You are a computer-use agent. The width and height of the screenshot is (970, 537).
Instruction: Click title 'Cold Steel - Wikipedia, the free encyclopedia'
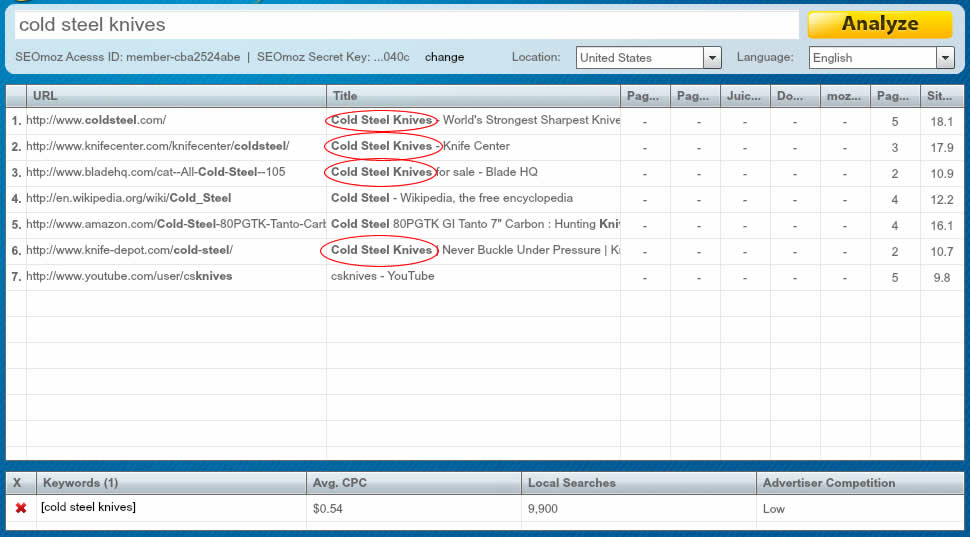click(452, 199)
